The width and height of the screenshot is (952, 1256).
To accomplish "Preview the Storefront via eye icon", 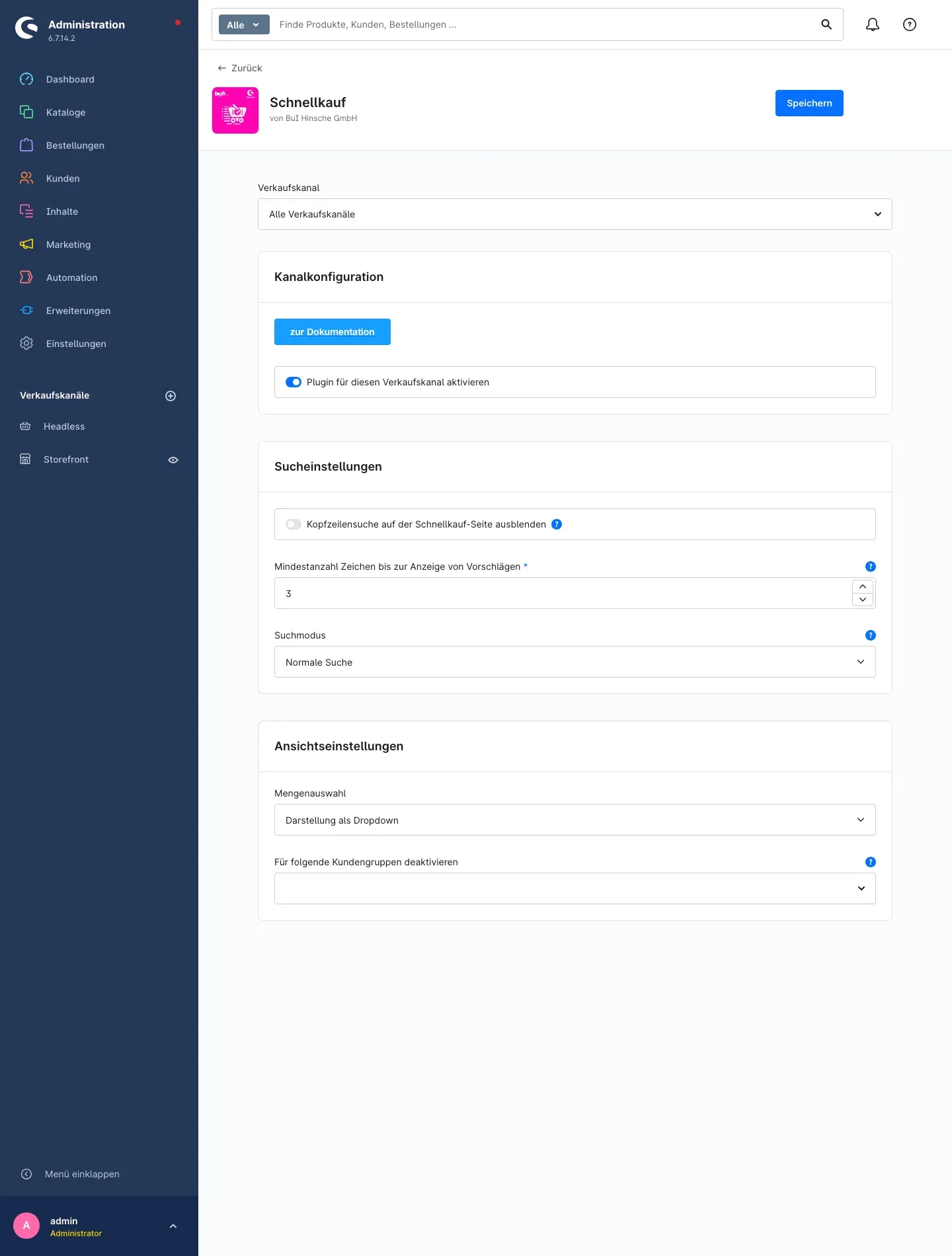I will 173,460.
